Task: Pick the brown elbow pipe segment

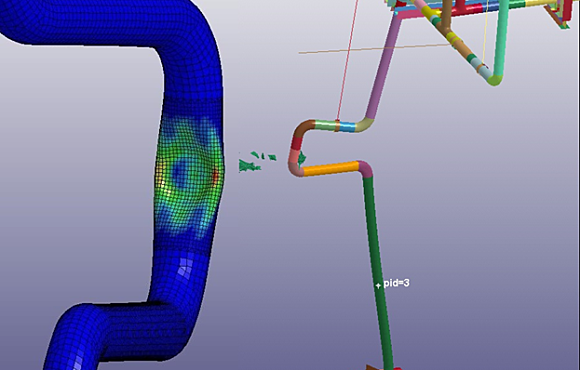Action: [304, 127]
